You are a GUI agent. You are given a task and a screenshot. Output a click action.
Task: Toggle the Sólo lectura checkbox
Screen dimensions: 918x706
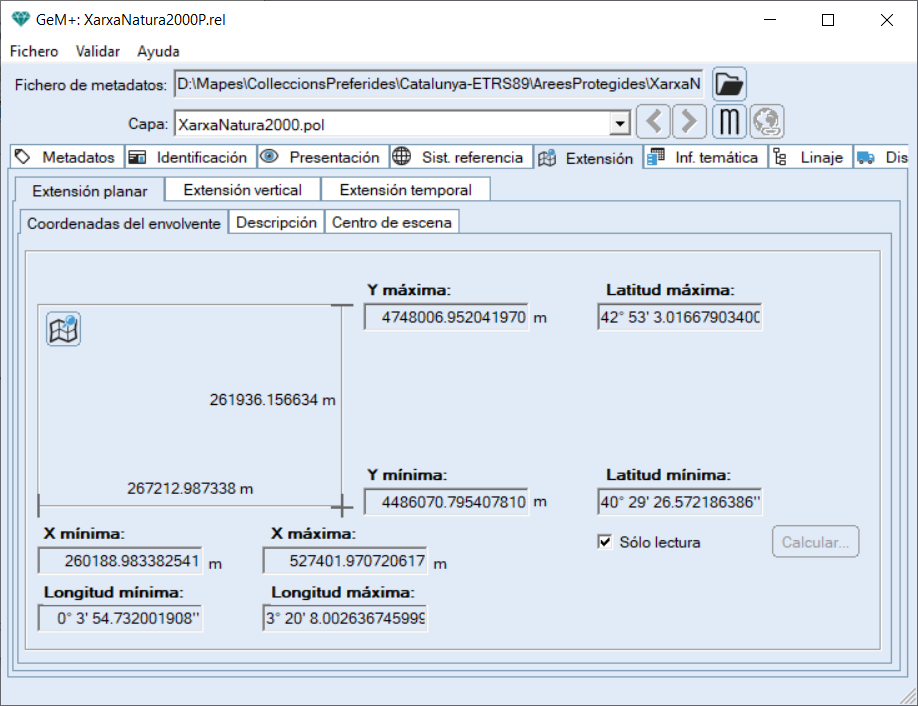coord(604,542)
